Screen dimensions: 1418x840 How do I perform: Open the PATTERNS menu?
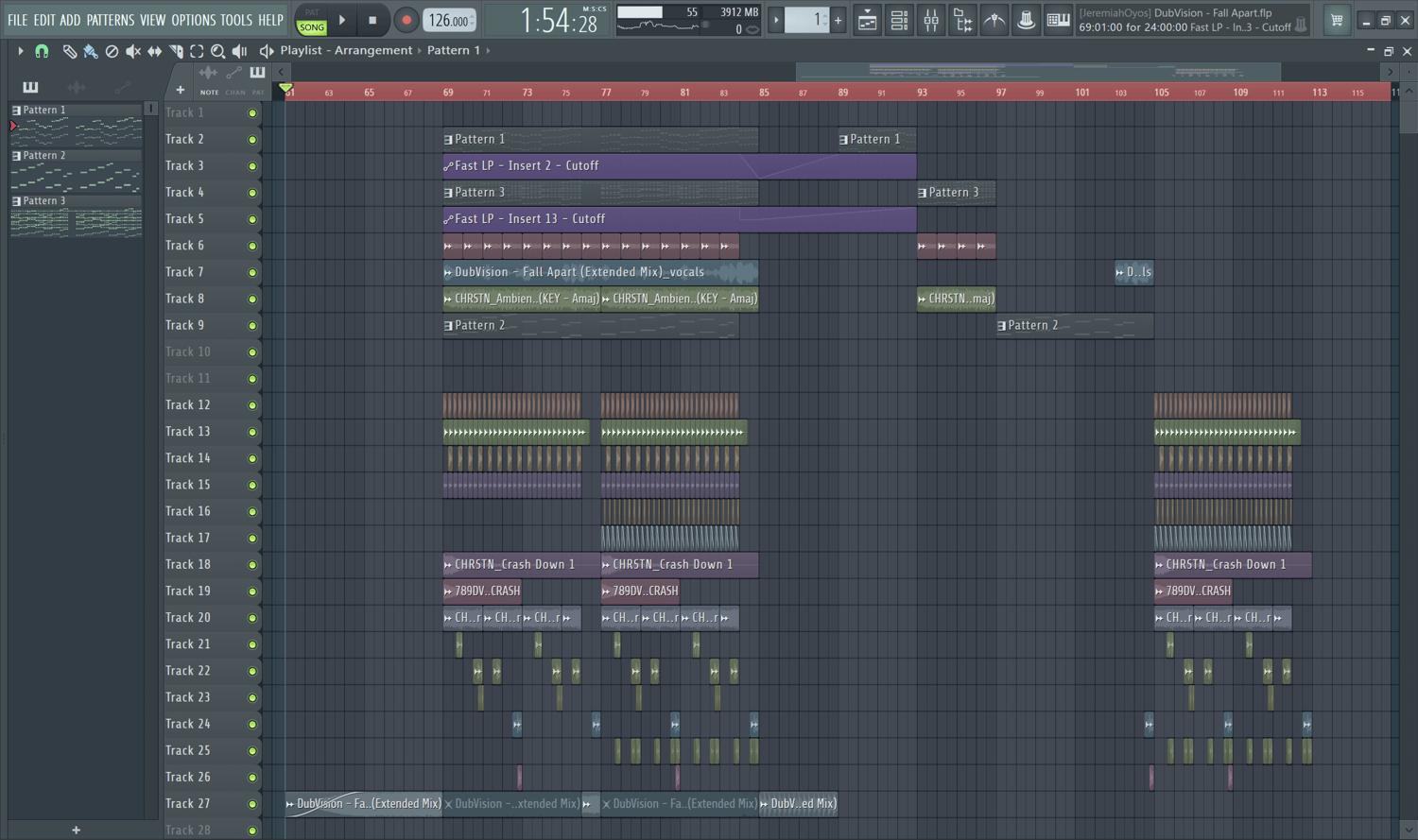tap(111, 20)
